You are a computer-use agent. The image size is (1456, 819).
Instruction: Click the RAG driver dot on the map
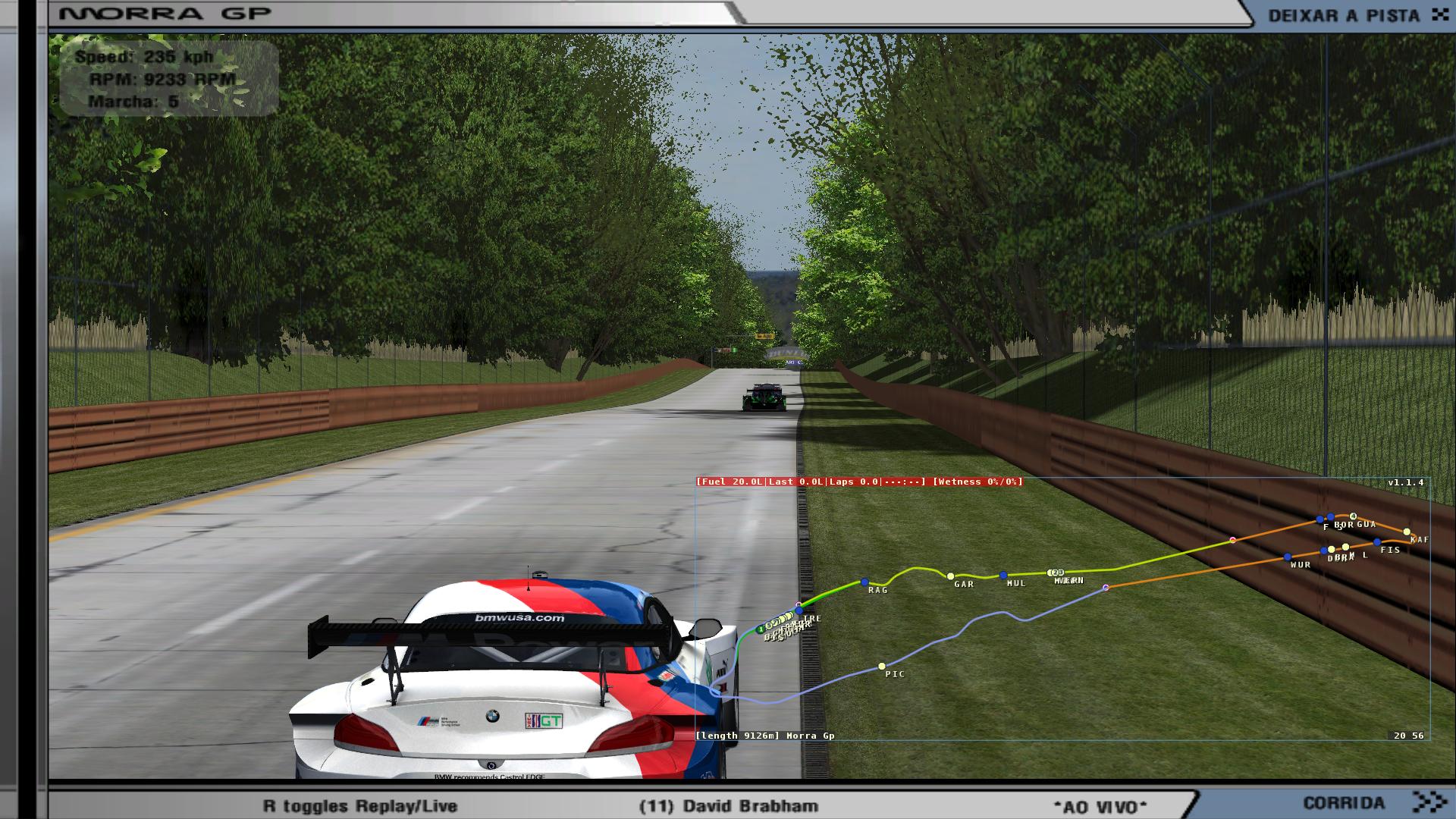tap(864, 582)
